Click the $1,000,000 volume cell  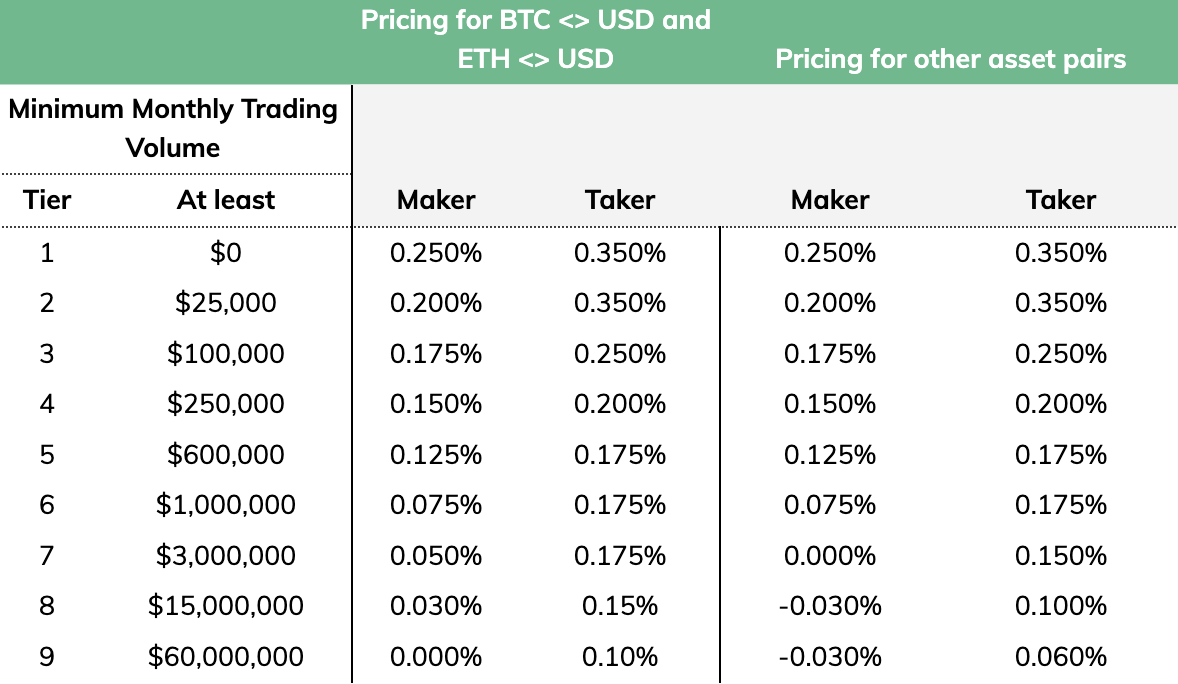(225, 504)
